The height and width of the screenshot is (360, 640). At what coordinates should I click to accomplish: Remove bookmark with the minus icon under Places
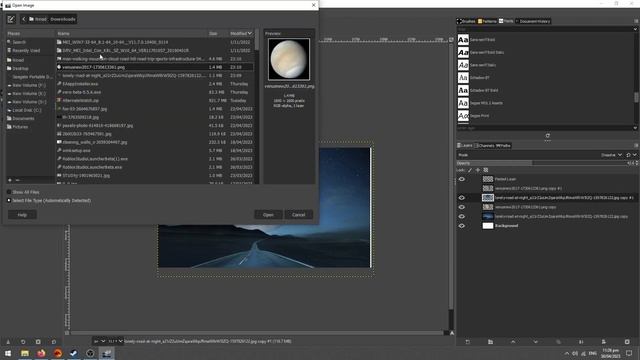[x=18, y=180]
